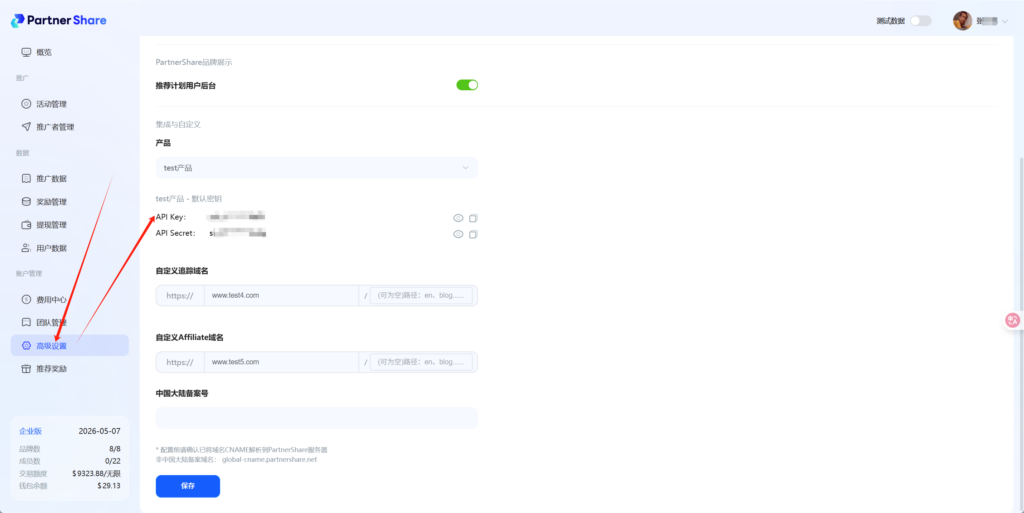Expand the 产品 dropdown showing test产品
This screenshot has height=513, width=1024.
coord(316,168)
